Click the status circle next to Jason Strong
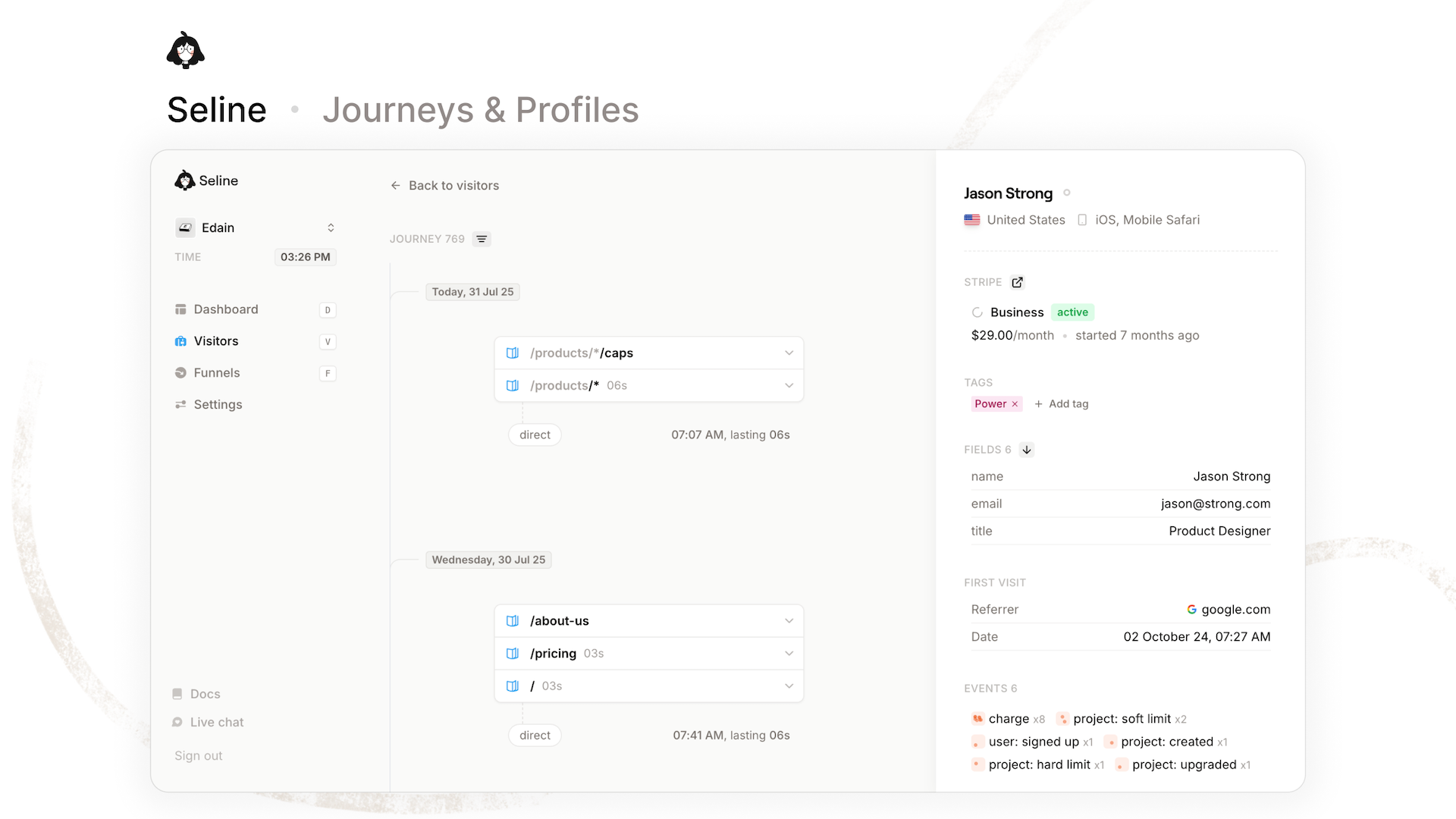 1067,193
